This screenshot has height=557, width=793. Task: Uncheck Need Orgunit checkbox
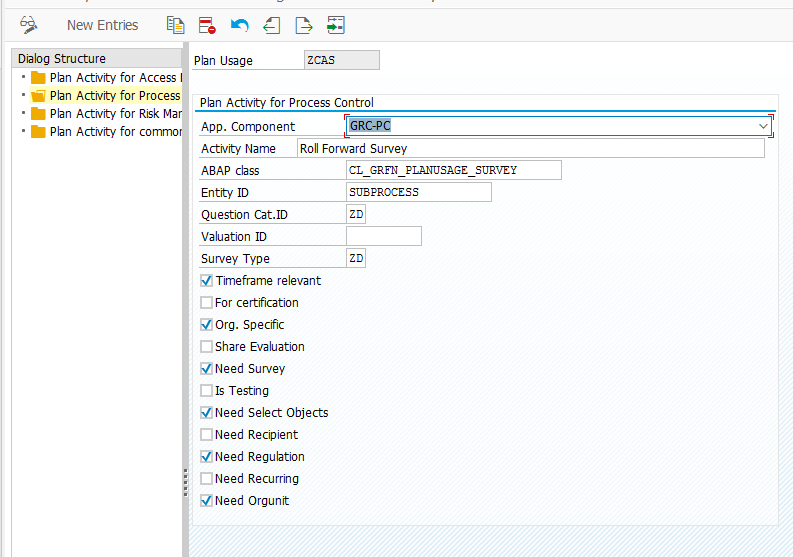206,500
